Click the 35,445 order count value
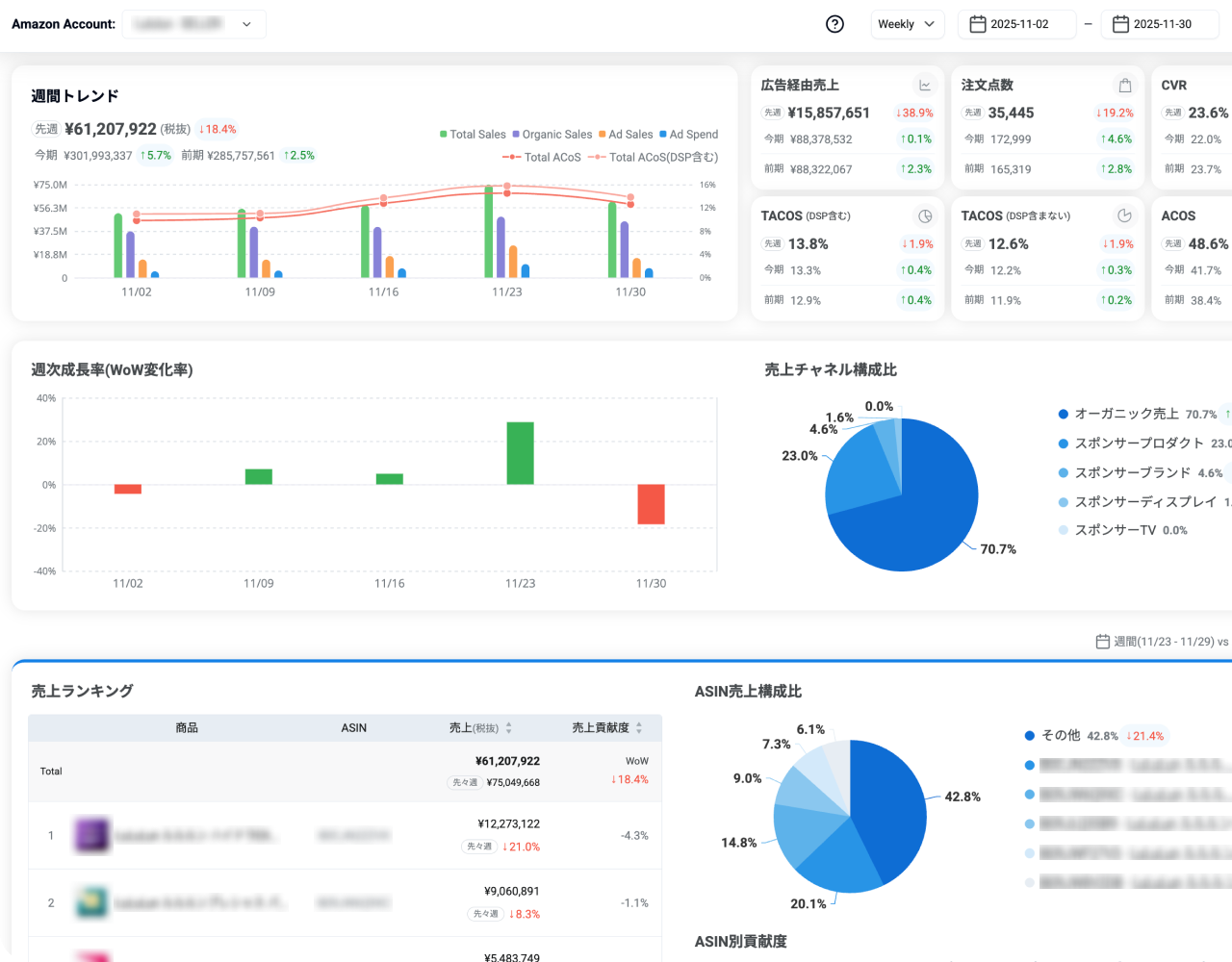Screen dimensions: 1232x962 1012,113
